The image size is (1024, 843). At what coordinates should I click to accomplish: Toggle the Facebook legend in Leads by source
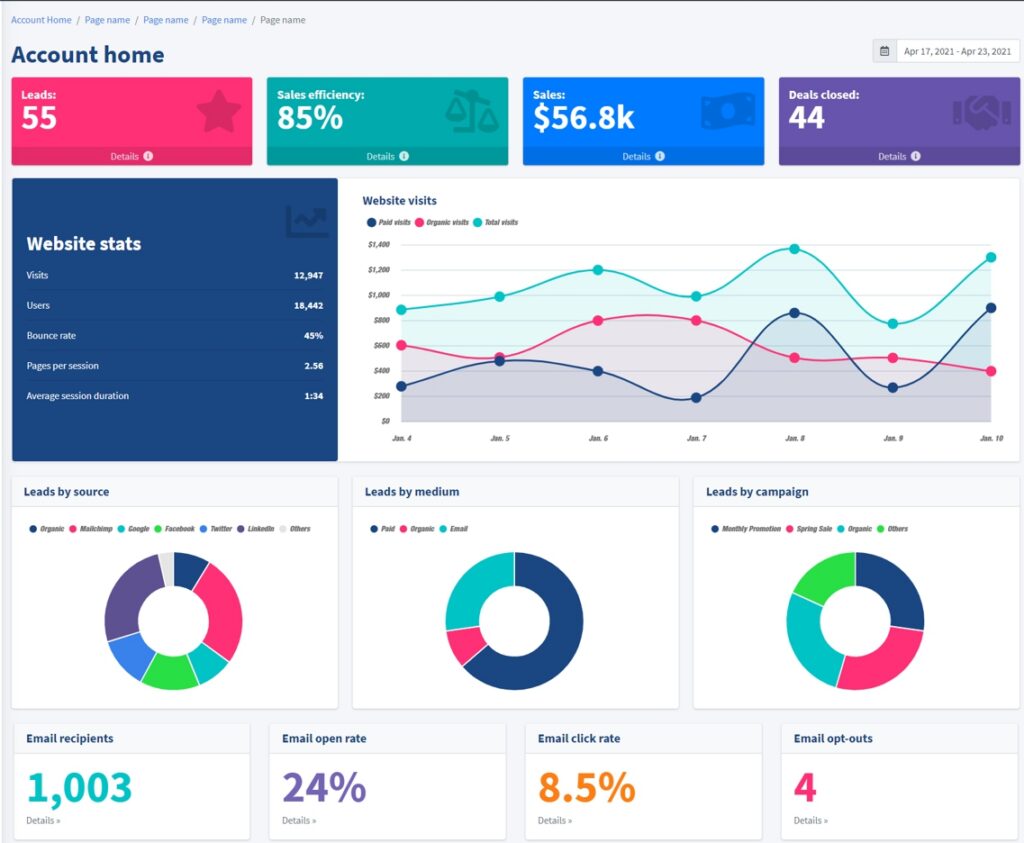click(174, 529)
